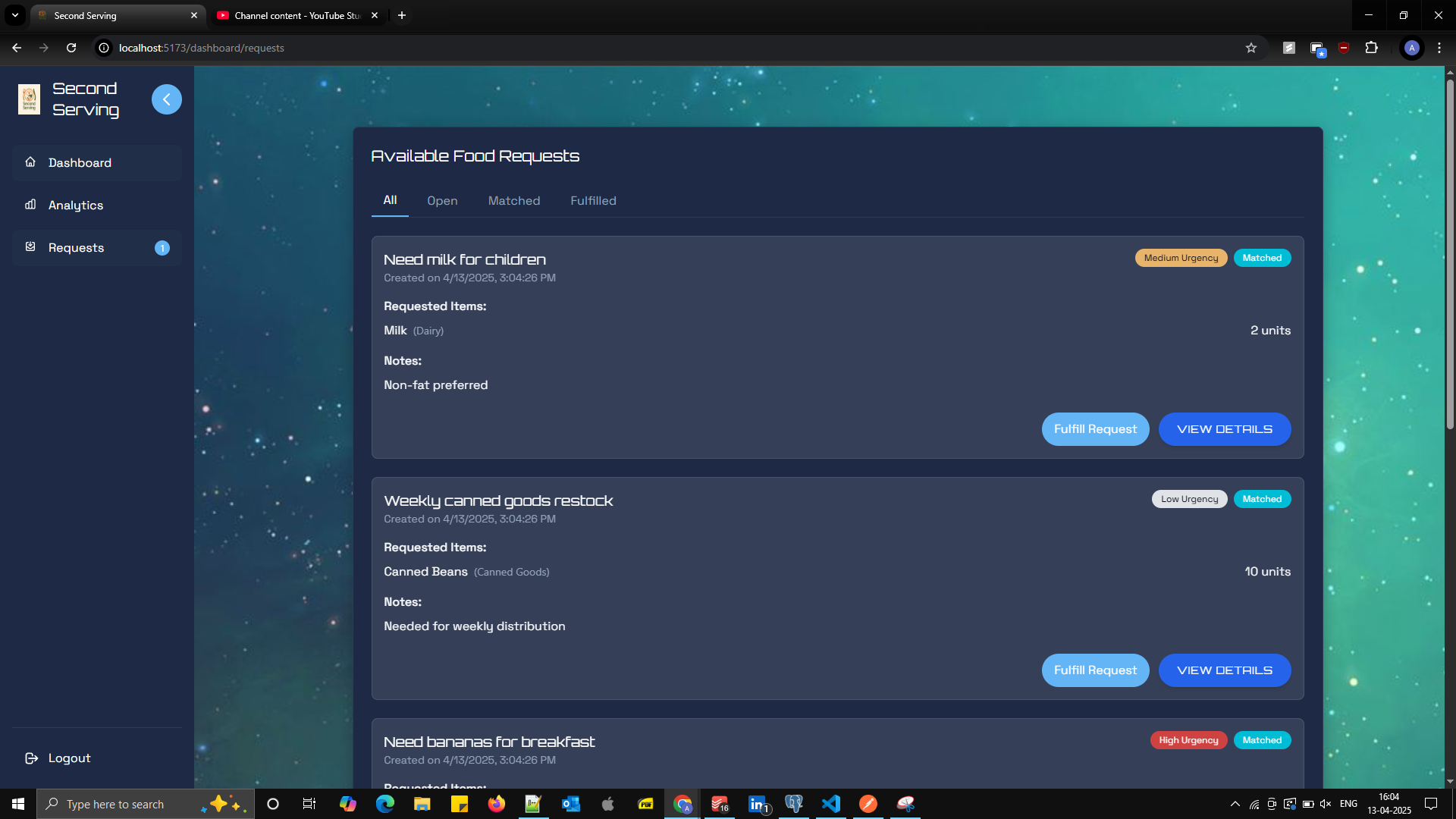The height and width of the screenshot is (819, 1456).
Task: Expand the tab search dropdown arrow
Action: (x=14, y=15)
